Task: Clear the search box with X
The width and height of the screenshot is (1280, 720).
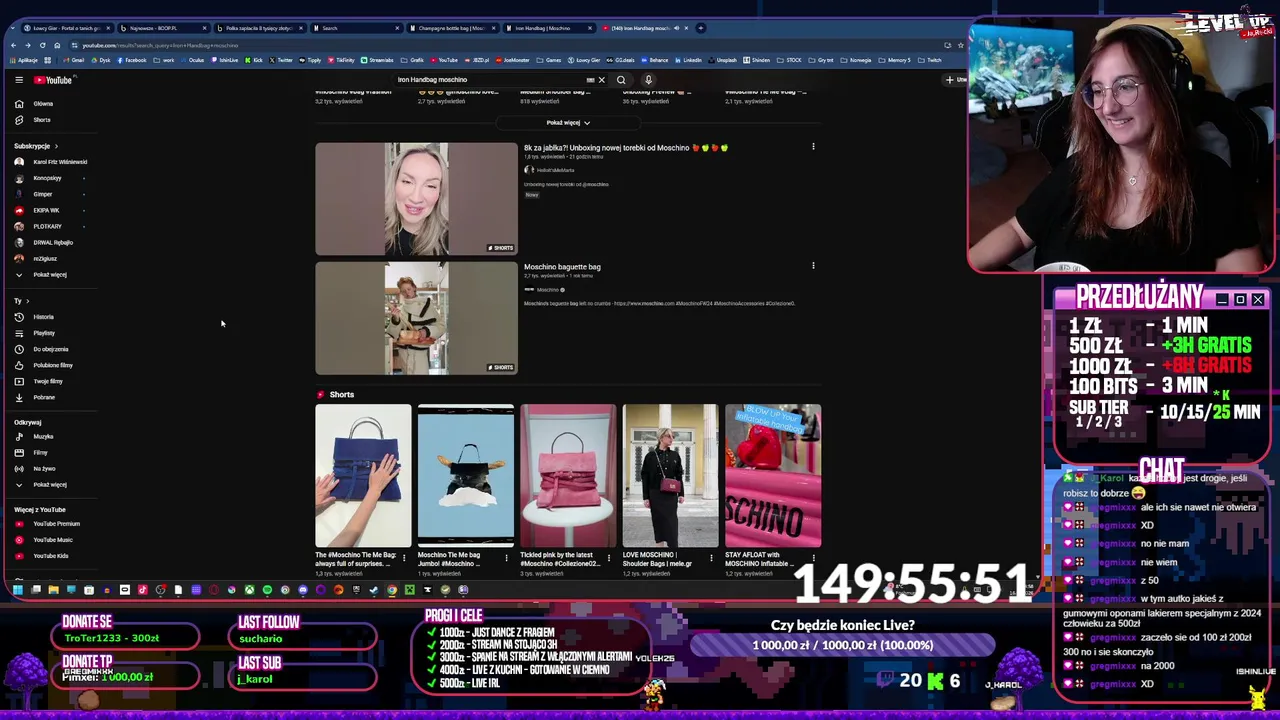Action: [601, 80]
